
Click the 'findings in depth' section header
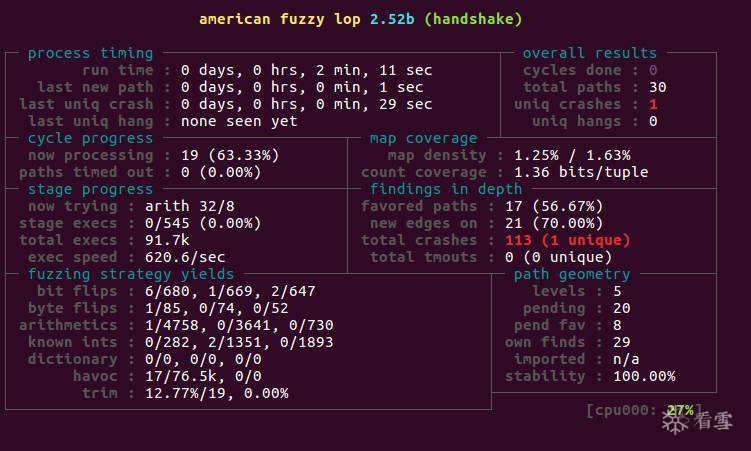[446, 189]
